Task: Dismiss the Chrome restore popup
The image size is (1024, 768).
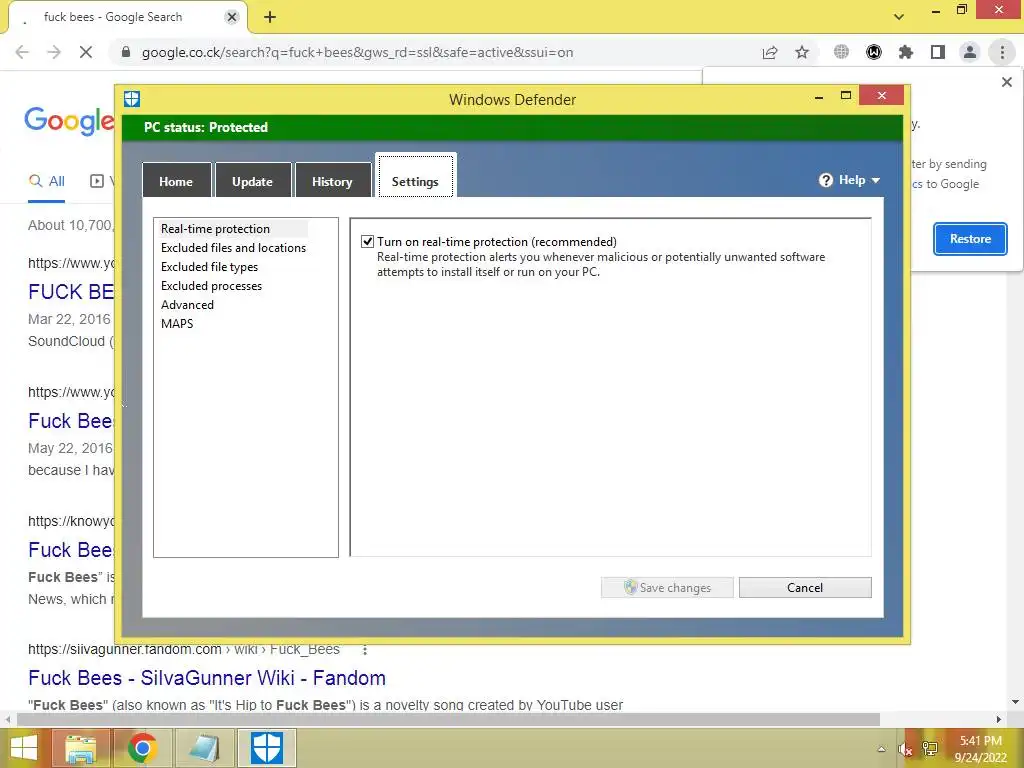Action: 1006,82
